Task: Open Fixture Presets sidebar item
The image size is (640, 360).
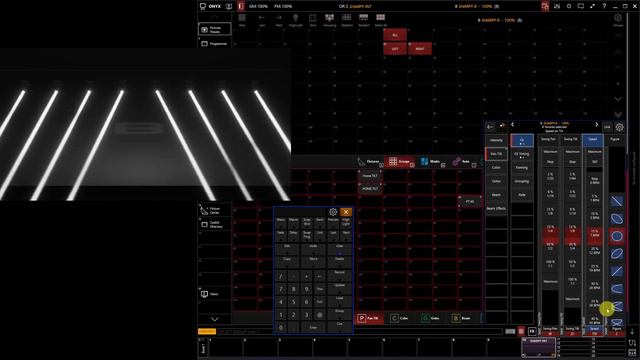Action: (x=215, y=29)
